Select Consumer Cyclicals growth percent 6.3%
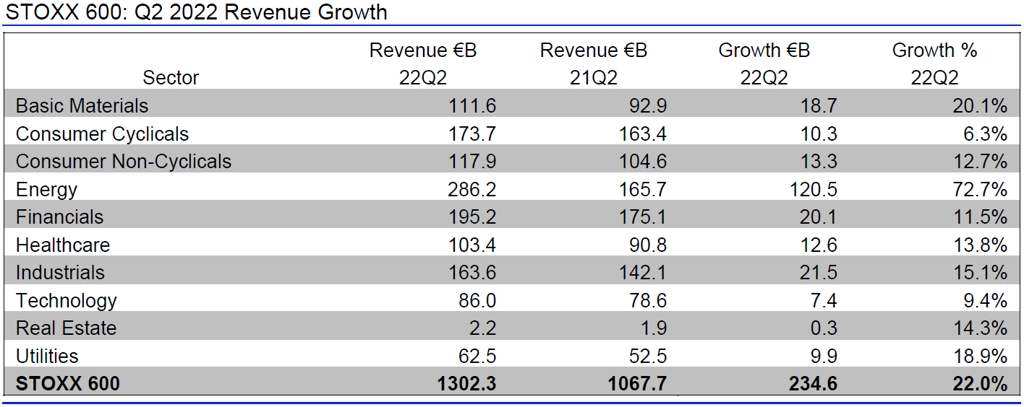The width and height of the screenshot is (1024, 407). [x=985, y=134]
